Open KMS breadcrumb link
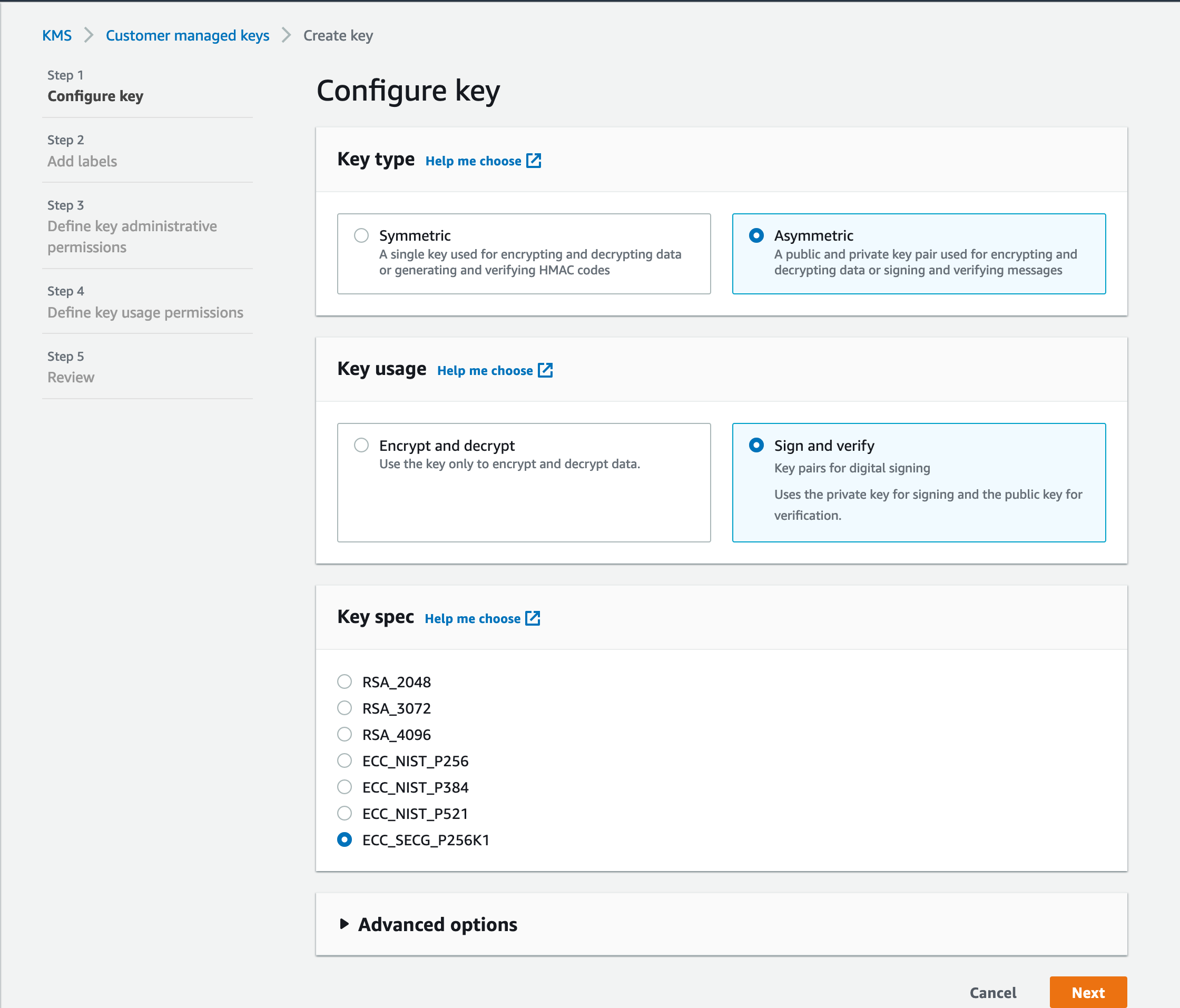The width and height of the screenshot is (1180, 1008). pyautogui.click(x=57, y=35)
